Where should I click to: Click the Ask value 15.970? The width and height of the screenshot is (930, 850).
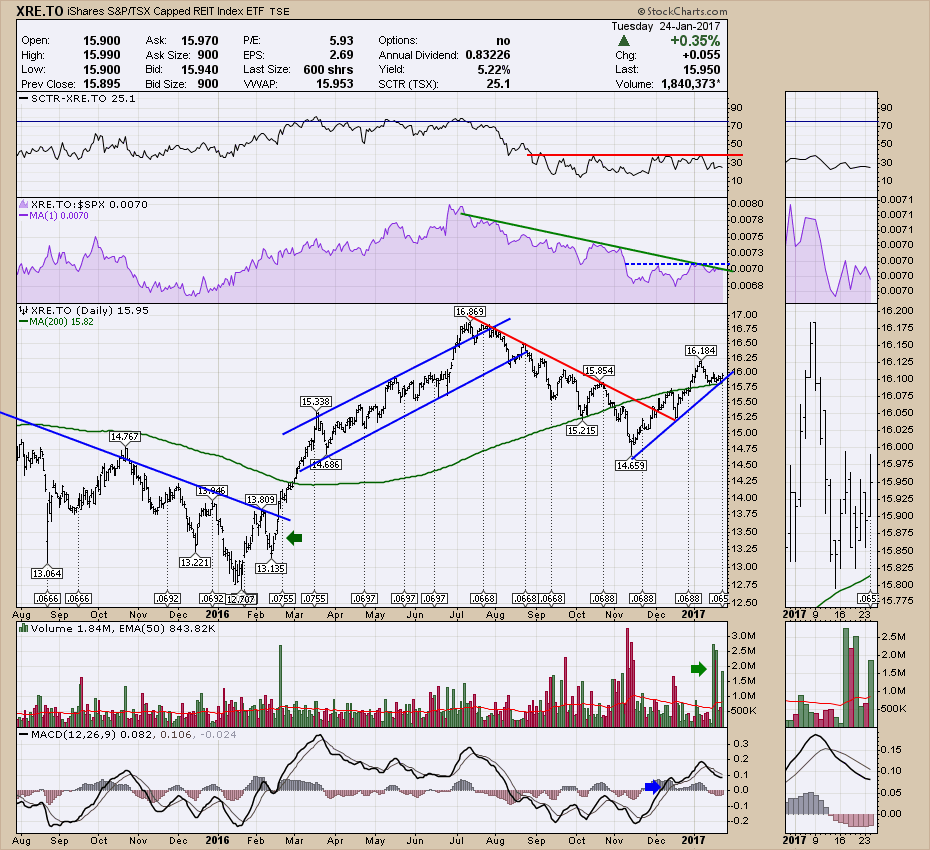(199, 41)
